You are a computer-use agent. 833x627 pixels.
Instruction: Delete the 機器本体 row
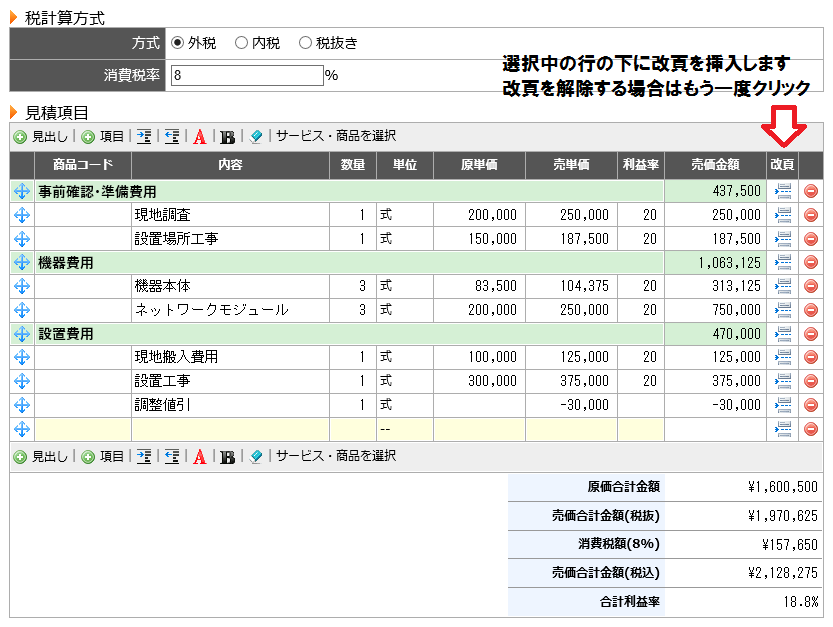[811, 286]
